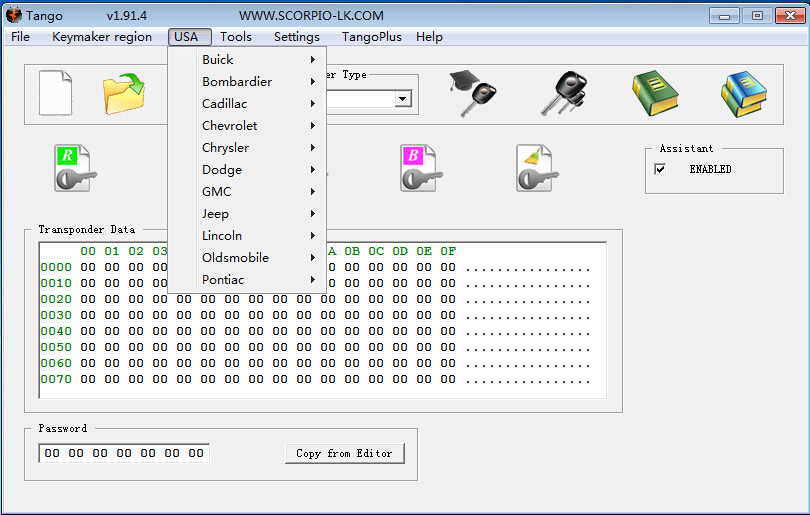The width and height of the screenshot is (810, 515).
Task: Open file using the folder icon
Action: [x=123, y=94]
